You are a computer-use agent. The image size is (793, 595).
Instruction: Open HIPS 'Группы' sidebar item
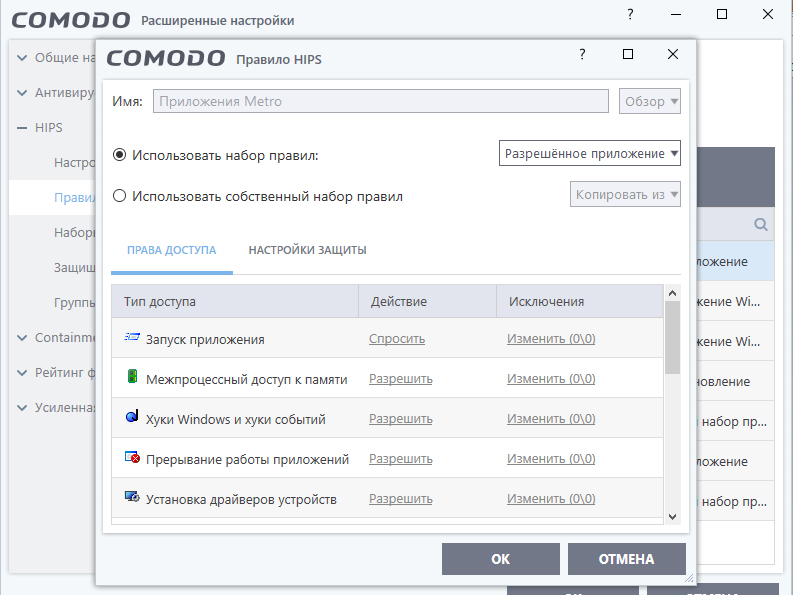74,303
